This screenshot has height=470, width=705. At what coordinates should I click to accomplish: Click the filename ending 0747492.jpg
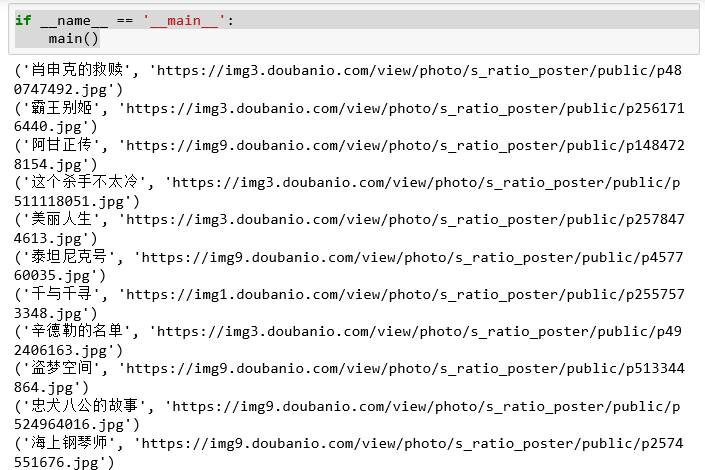[60, 89]
